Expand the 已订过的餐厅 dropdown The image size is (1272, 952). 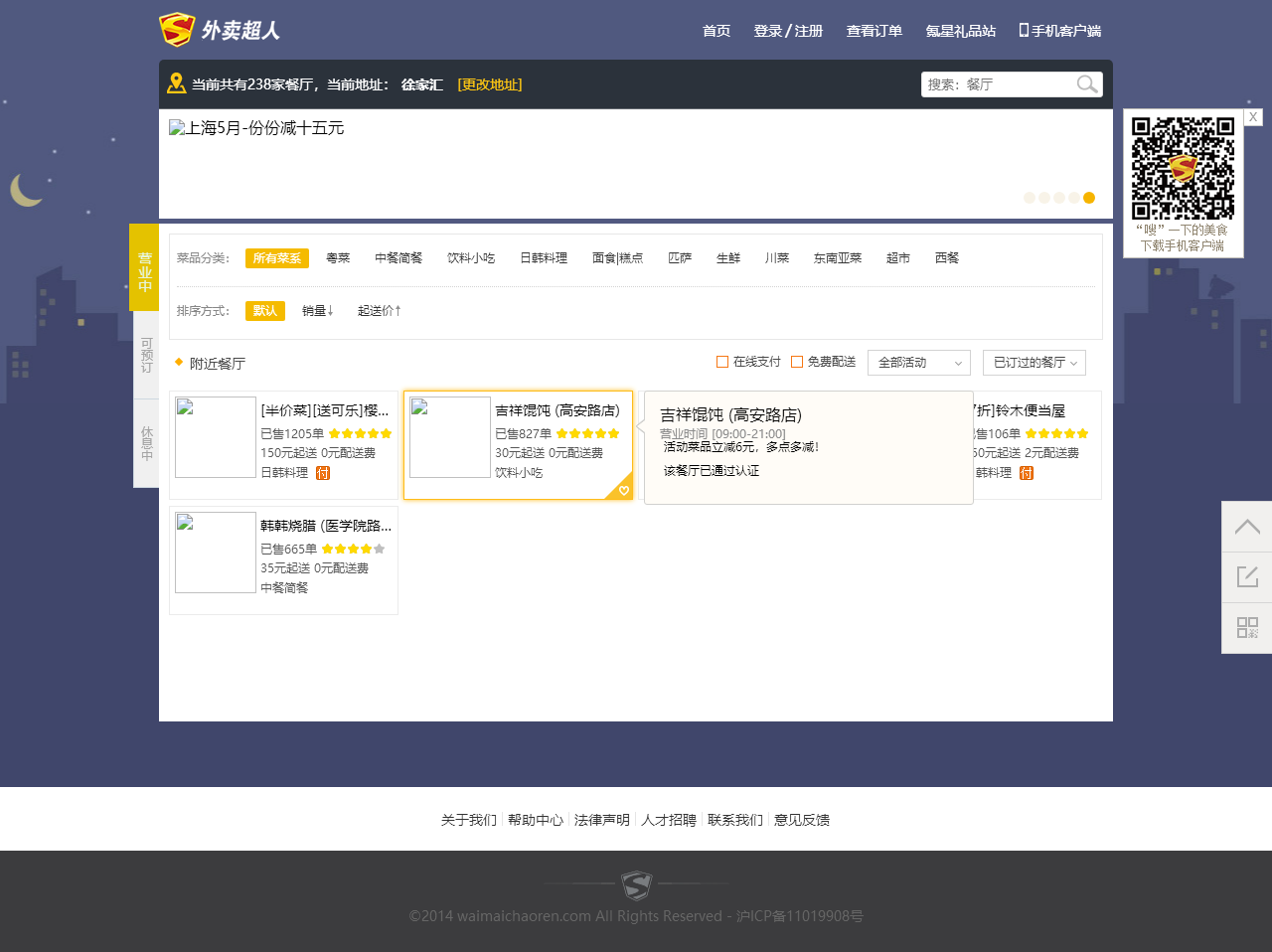1033,363
